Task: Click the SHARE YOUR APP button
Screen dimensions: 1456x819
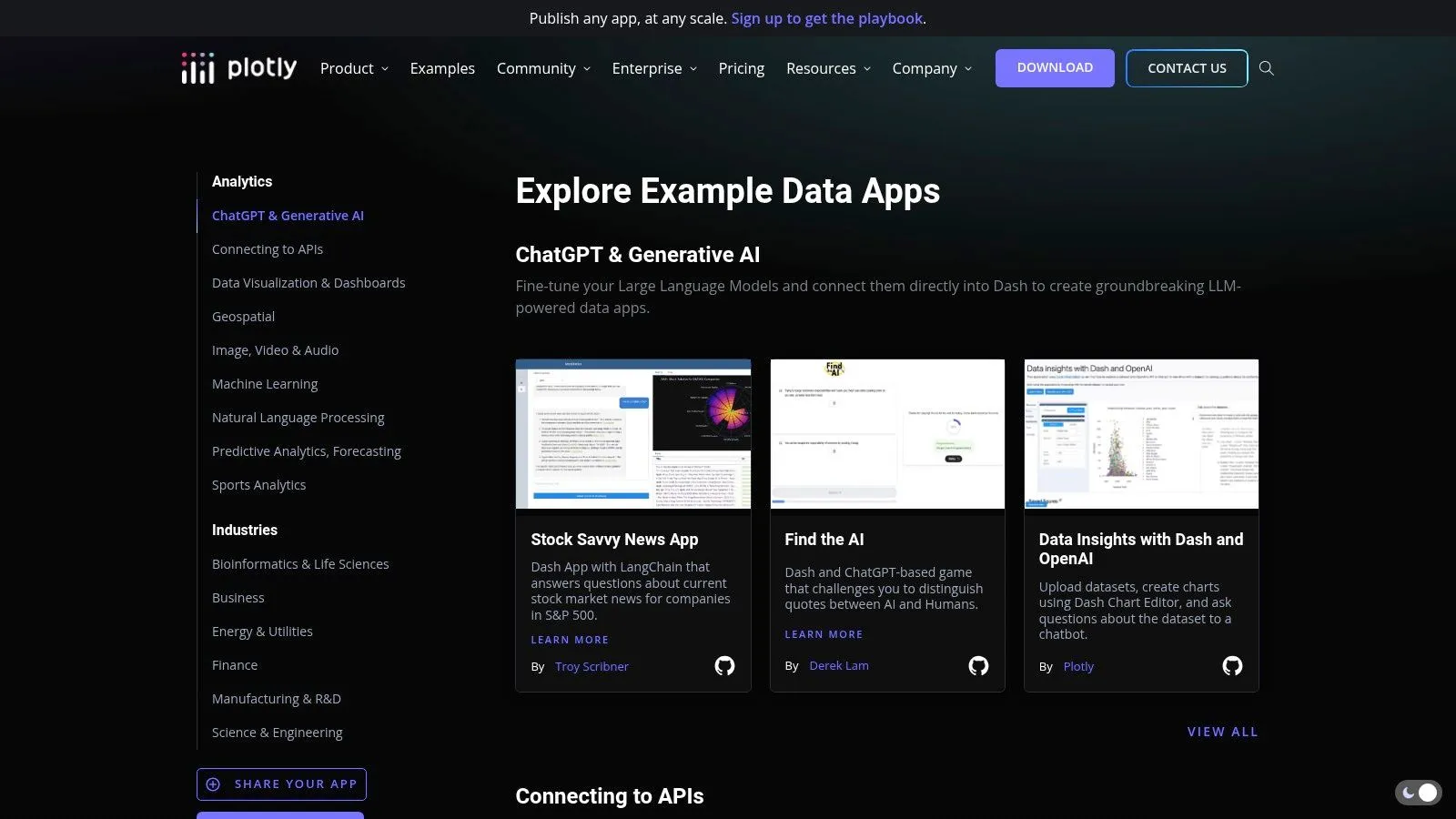Action: 281,784
